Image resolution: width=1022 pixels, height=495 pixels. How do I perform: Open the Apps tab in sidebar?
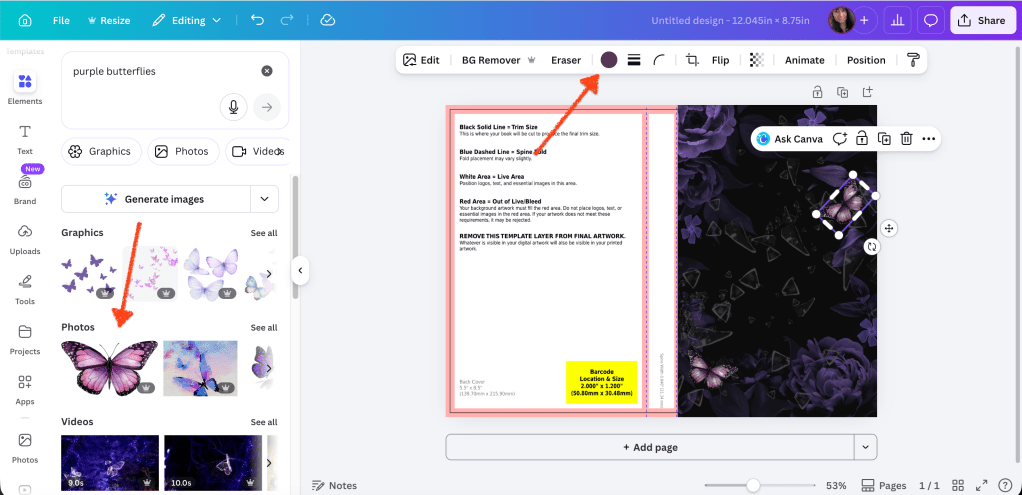[x=25, y=389]
